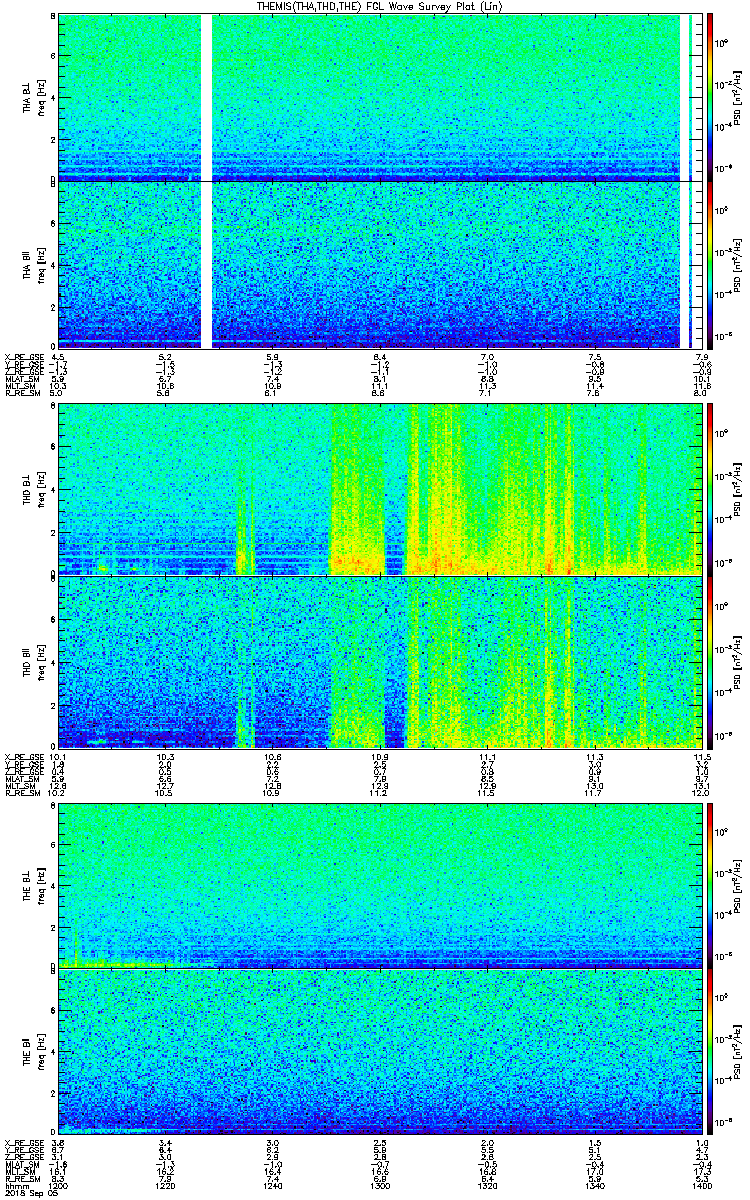Click the 1400 time tick label
This screenshot has height=1200, width=750.
700,1184
